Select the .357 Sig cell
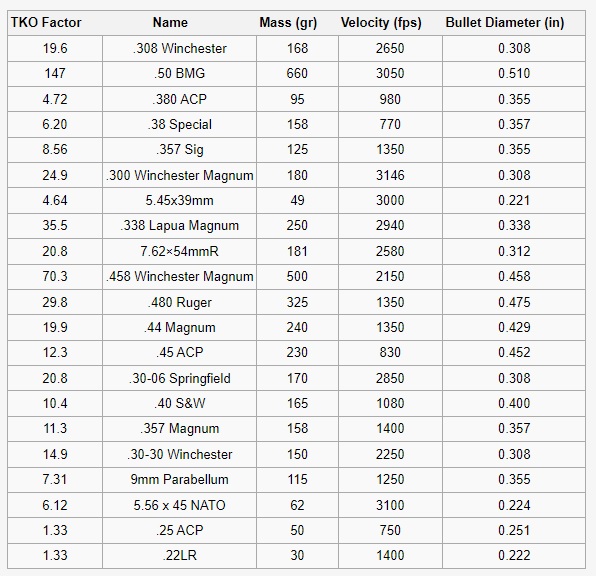 tap(179, 149)
